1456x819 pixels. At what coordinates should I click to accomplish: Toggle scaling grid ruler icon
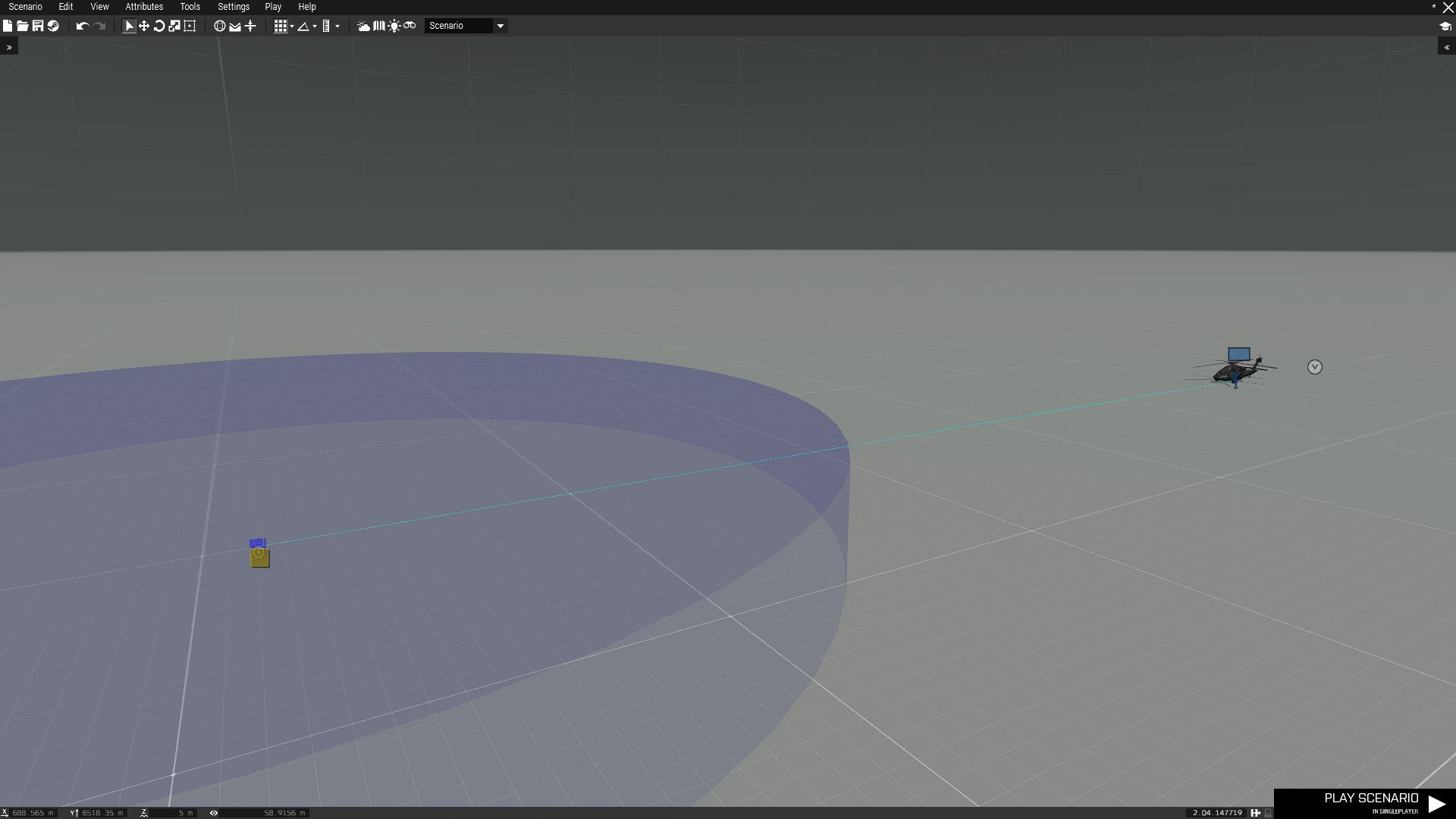(x=326, y=26)
